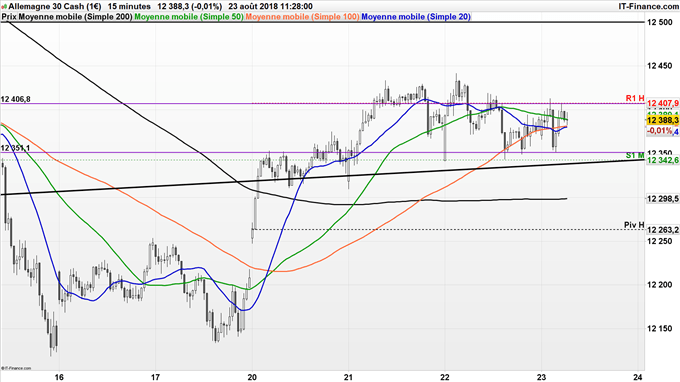Click the '15 minutes' timeframe label

pos(129,7)
